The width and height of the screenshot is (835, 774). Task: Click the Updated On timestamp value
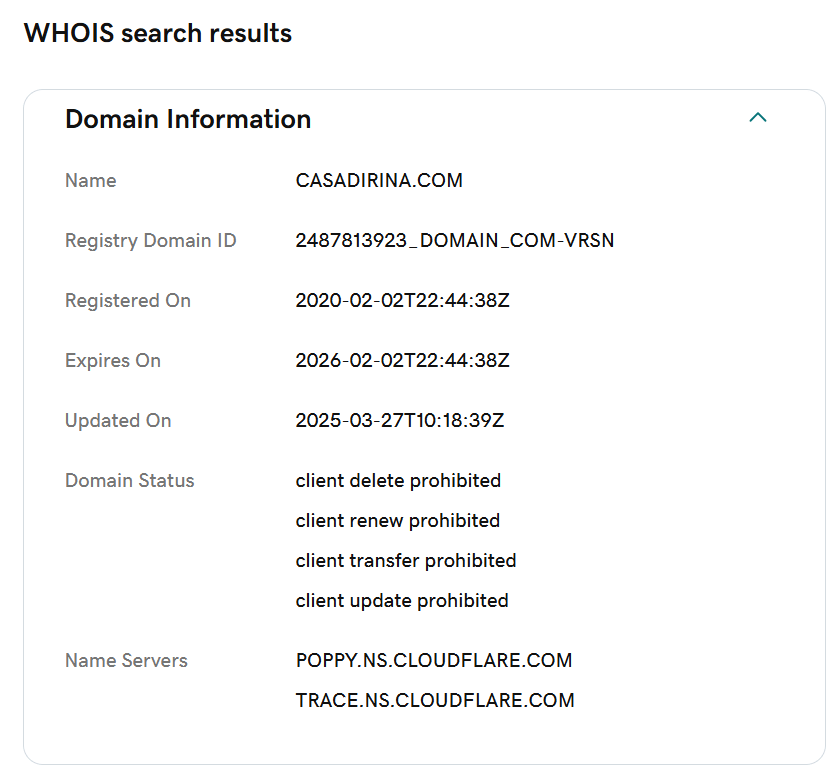coord(399,420)
